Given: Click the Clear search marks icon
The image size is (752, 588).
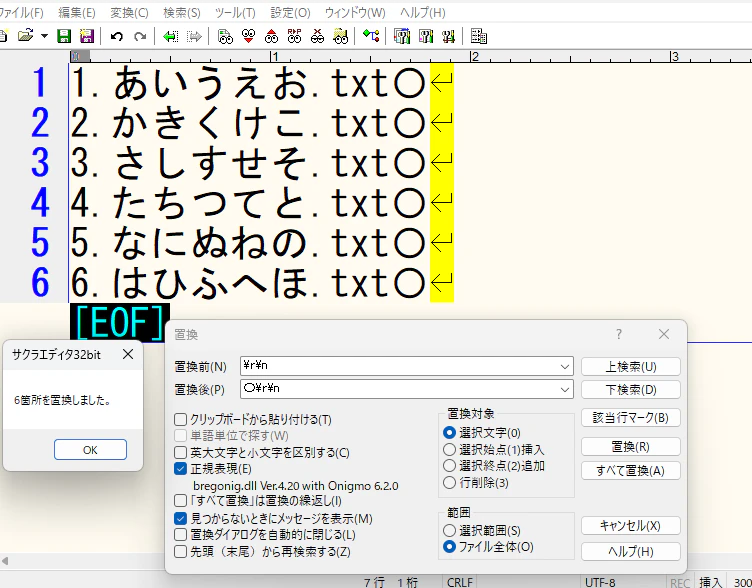Looking at the screenshot, I should click(317, 36).
